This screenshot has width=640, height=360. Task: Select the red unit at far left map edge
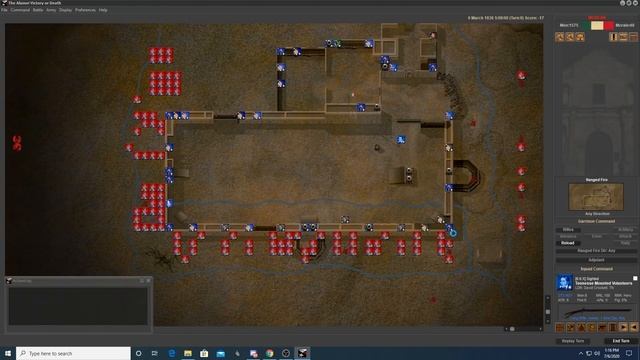tap(17, 143)
